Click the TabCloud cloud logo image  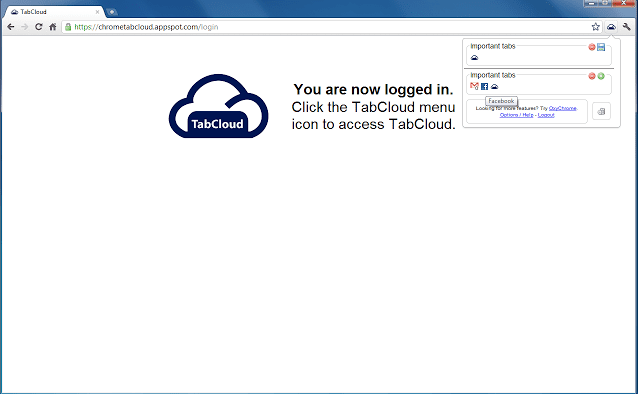pos(218,106)
